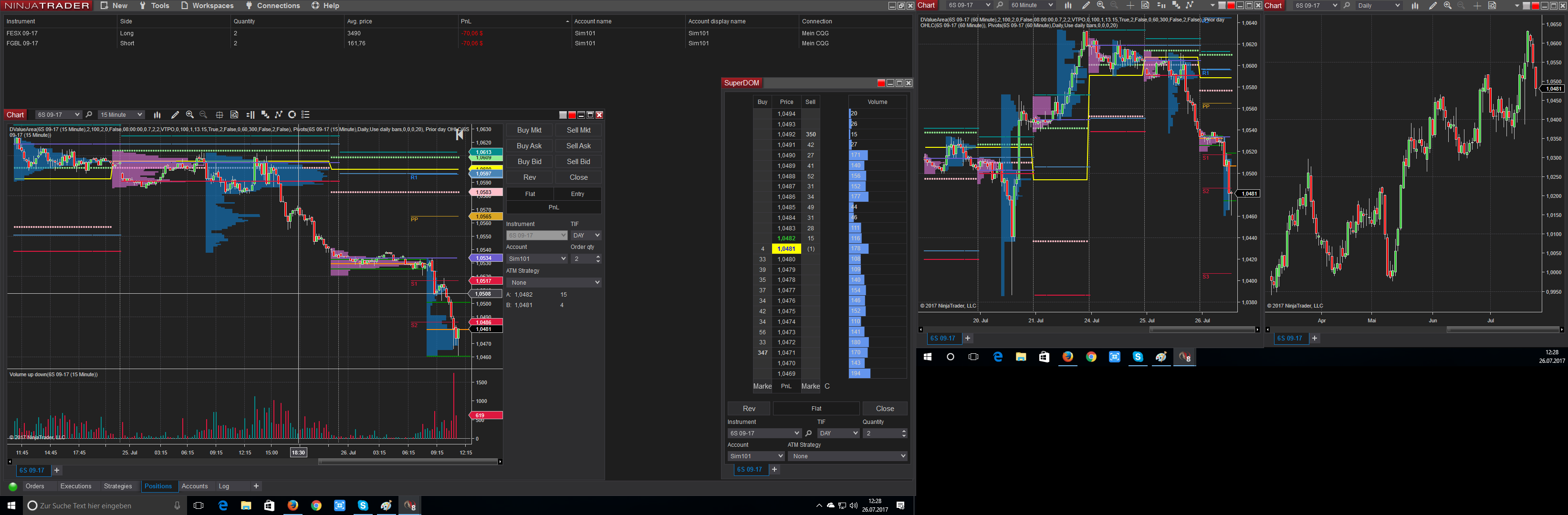The image size is (1568, 515).
Task: Zoom in on the 60 Minute chart
Action: point(1100,5)
